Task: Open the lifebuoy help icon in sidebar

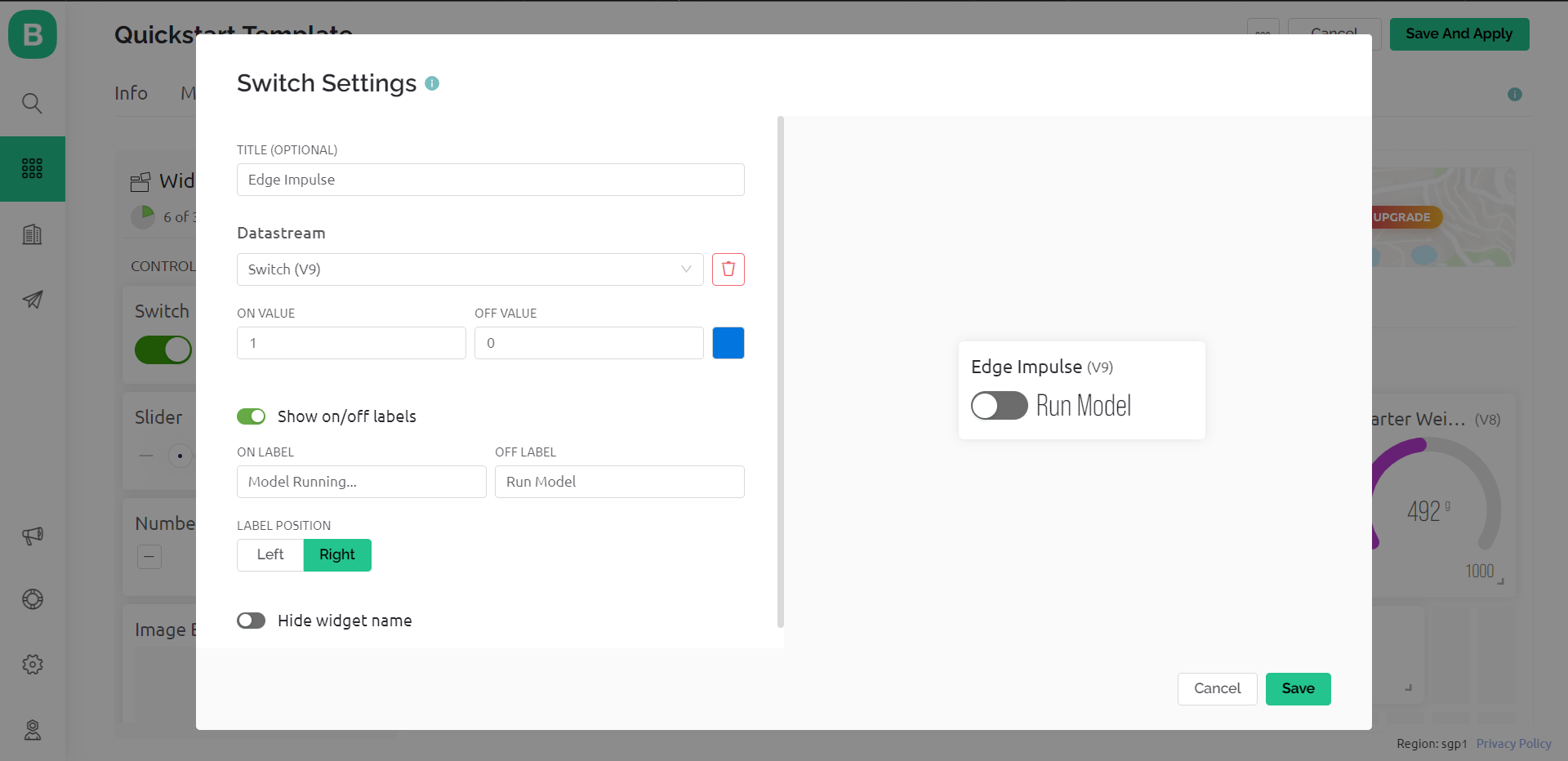Action: [x=32, y=599]
